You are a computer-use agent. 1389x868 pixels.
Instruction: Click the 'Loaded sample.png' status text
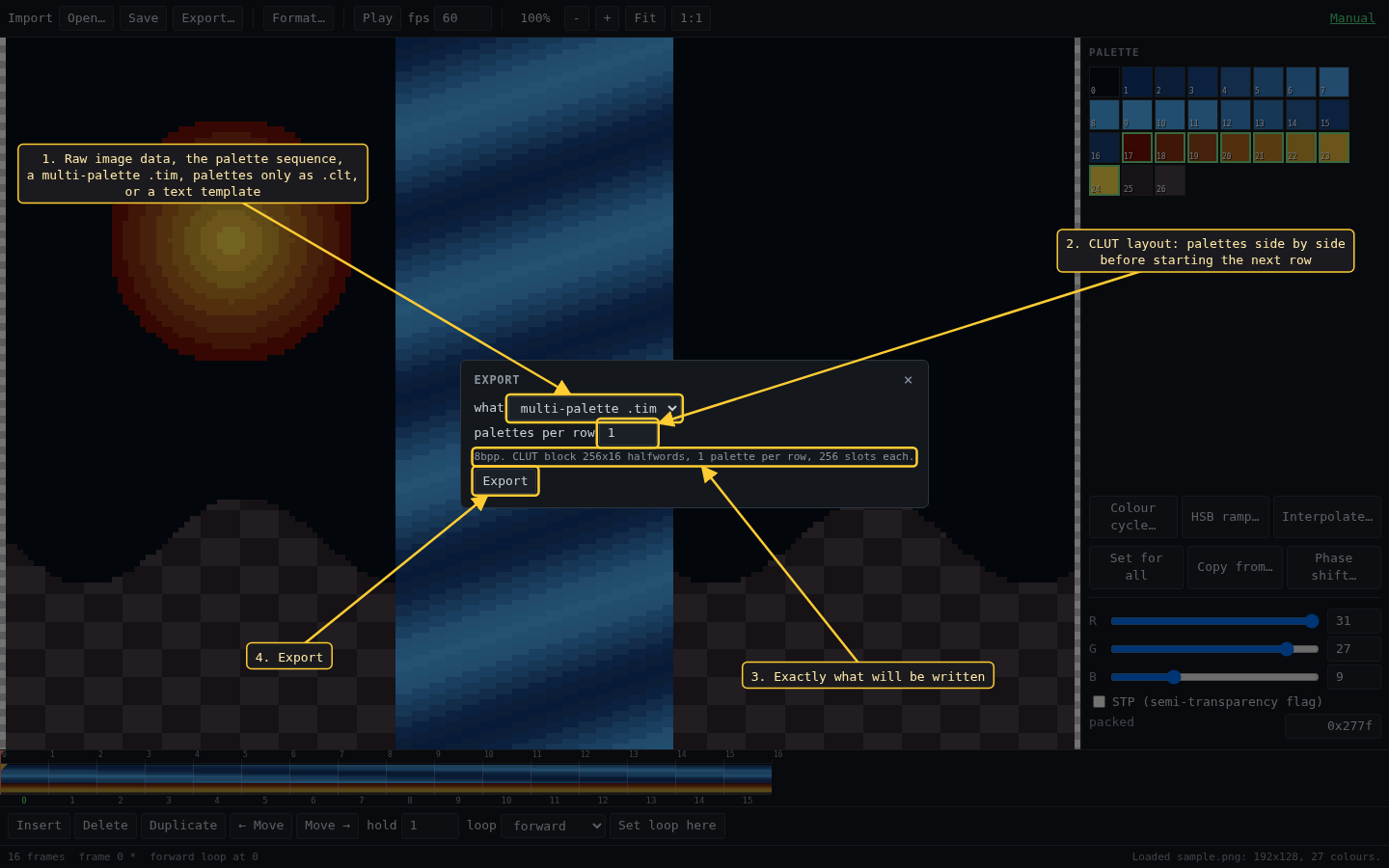click(1256, 856)
